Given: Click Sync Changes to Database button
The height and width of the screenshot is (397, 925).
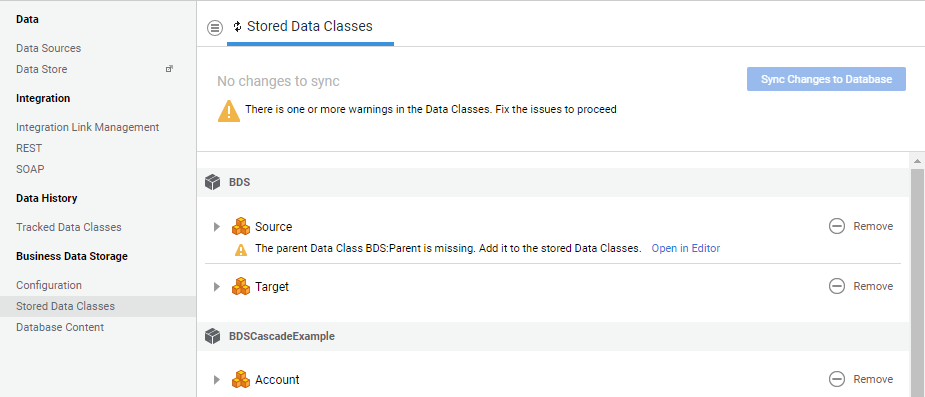Looking at the screenshot, I should tap(826, 79).
